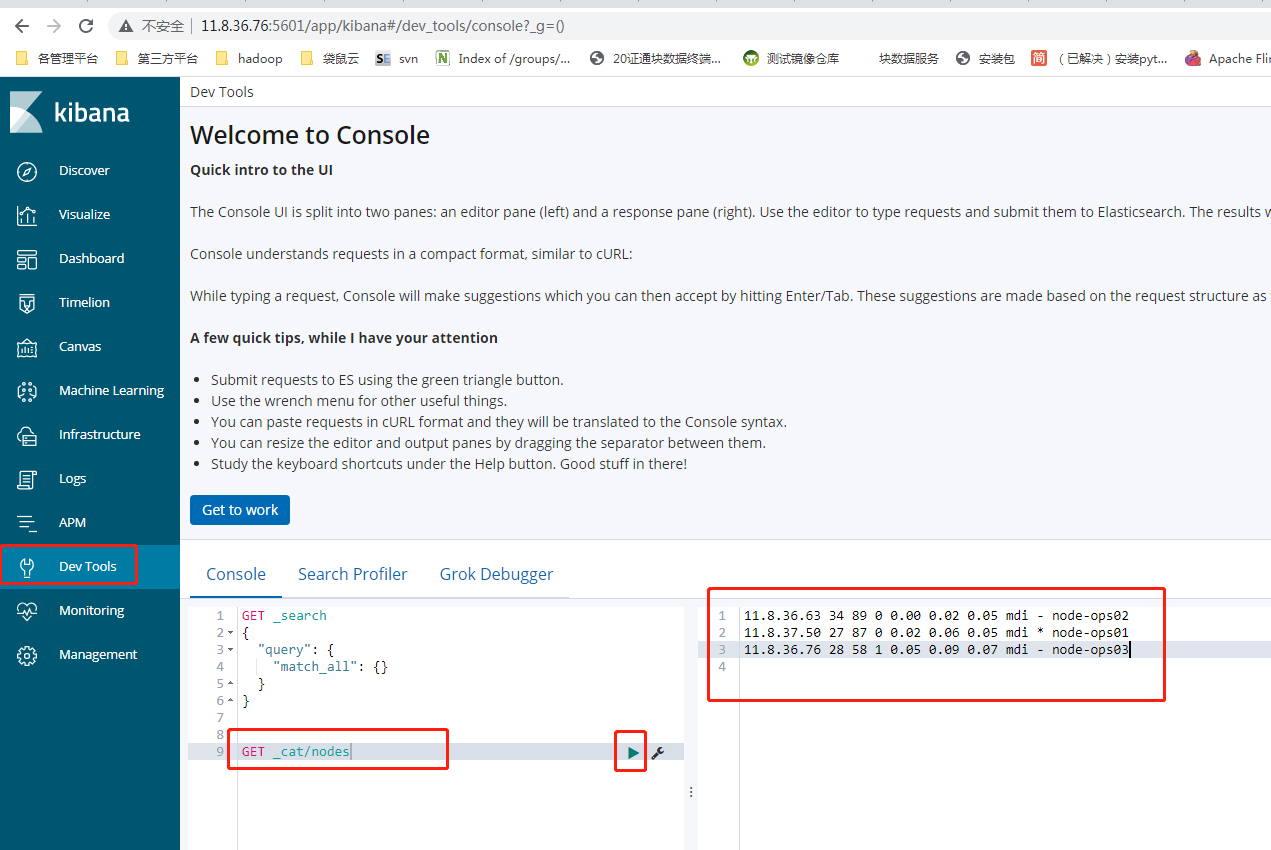
Task: Click the "match_all": {} line
Action: [x=330, y=667]
